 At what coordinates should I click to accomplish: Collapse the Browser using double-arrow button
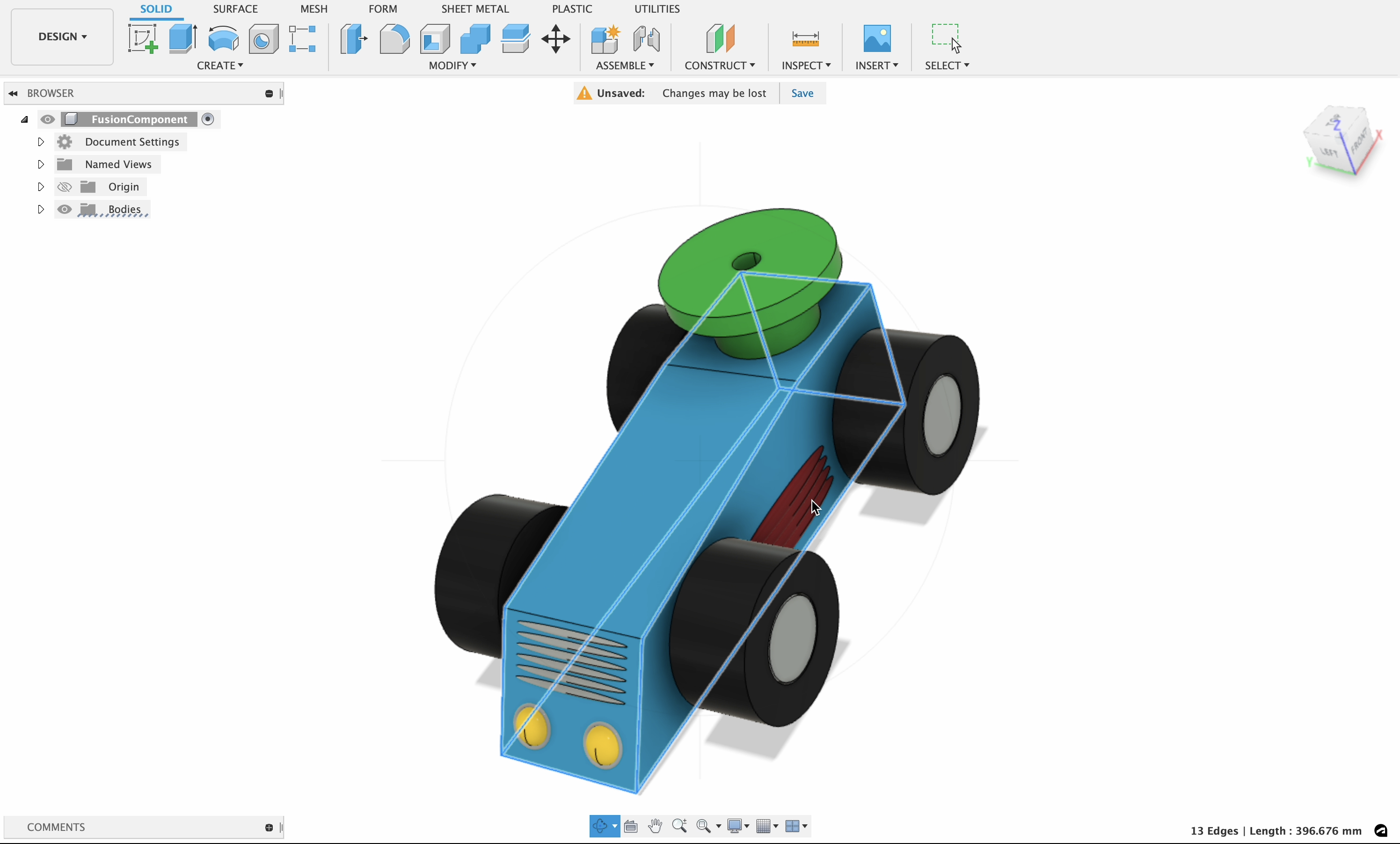[x=13, y=93]
